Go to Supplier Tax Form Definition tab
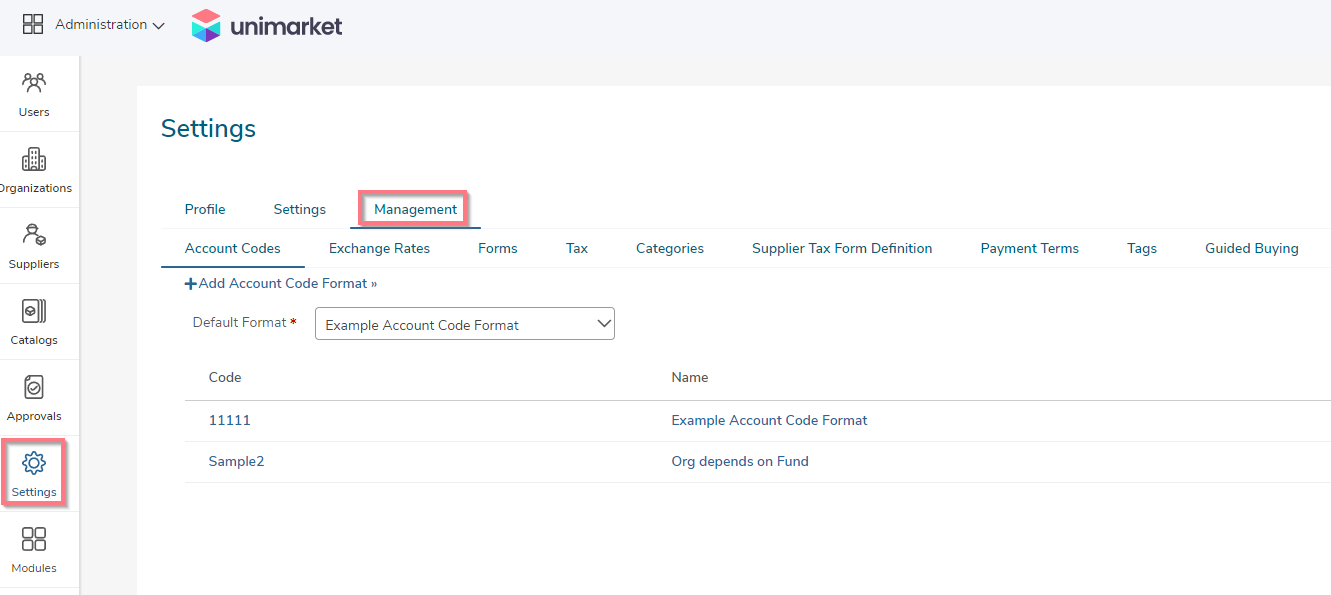1331x595 pixels. coord(842,248)
